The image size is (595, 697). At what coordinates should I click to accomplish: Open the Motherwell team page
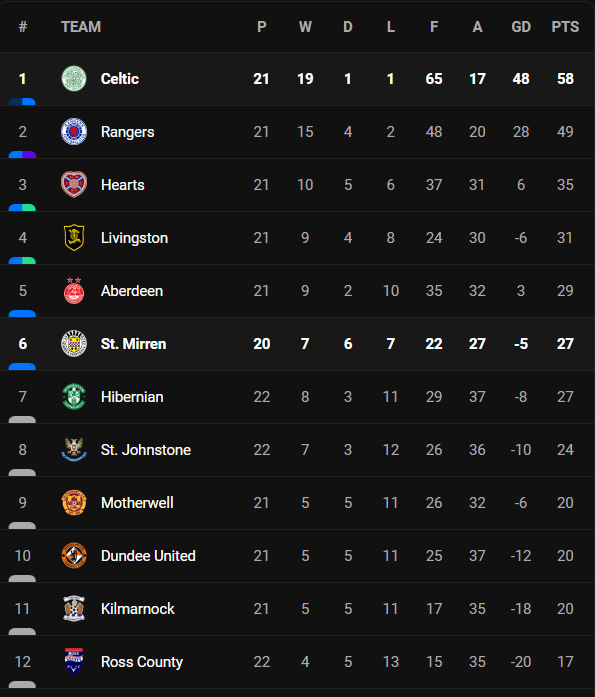point(137,503)
